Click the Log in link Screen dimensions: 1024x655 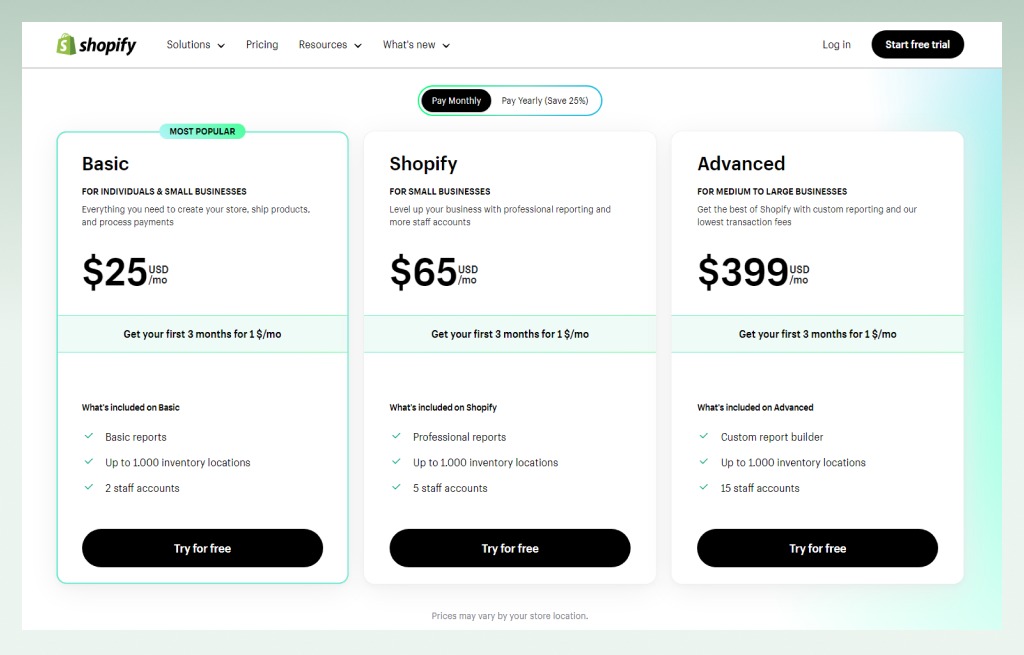coord(837,44)
